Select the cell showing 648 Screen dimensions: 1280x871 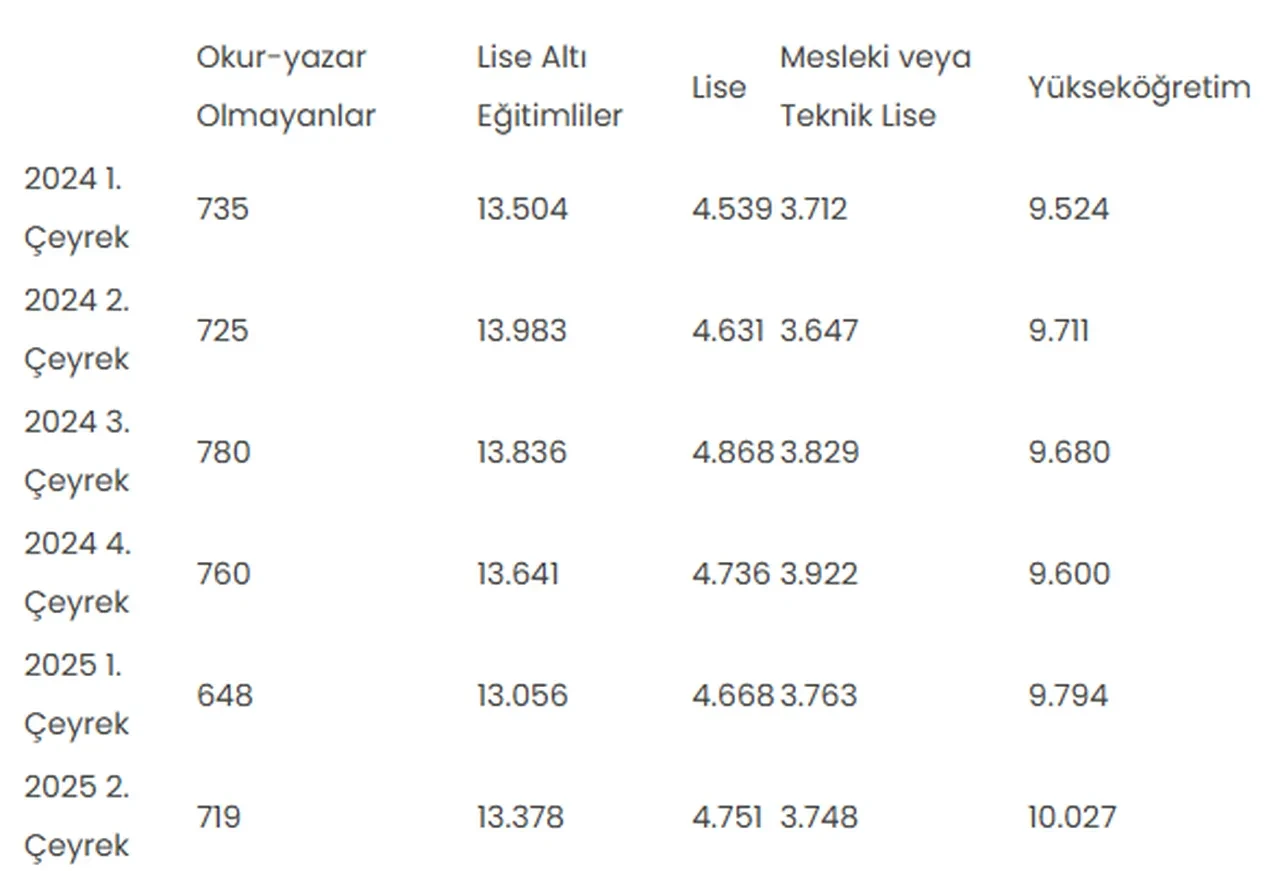point(224,695)
